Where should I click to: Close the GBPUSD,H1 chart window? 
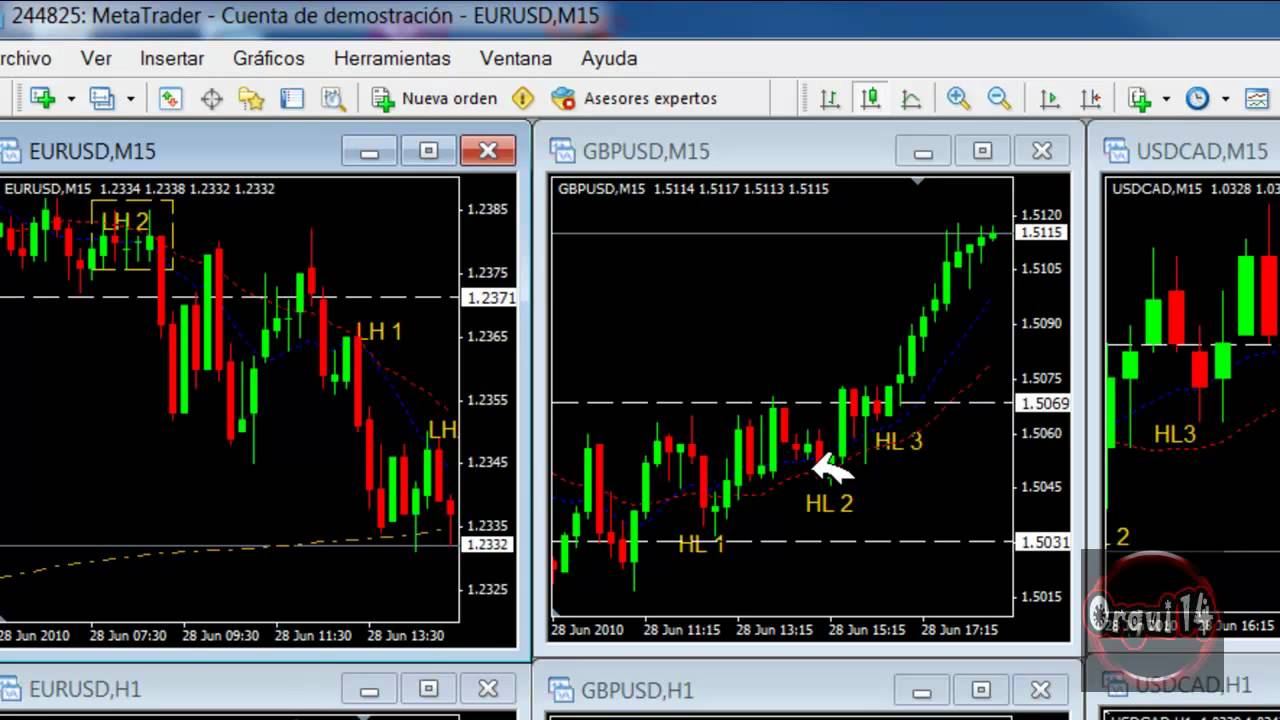pyautogui.click(x=1041, y=690)
